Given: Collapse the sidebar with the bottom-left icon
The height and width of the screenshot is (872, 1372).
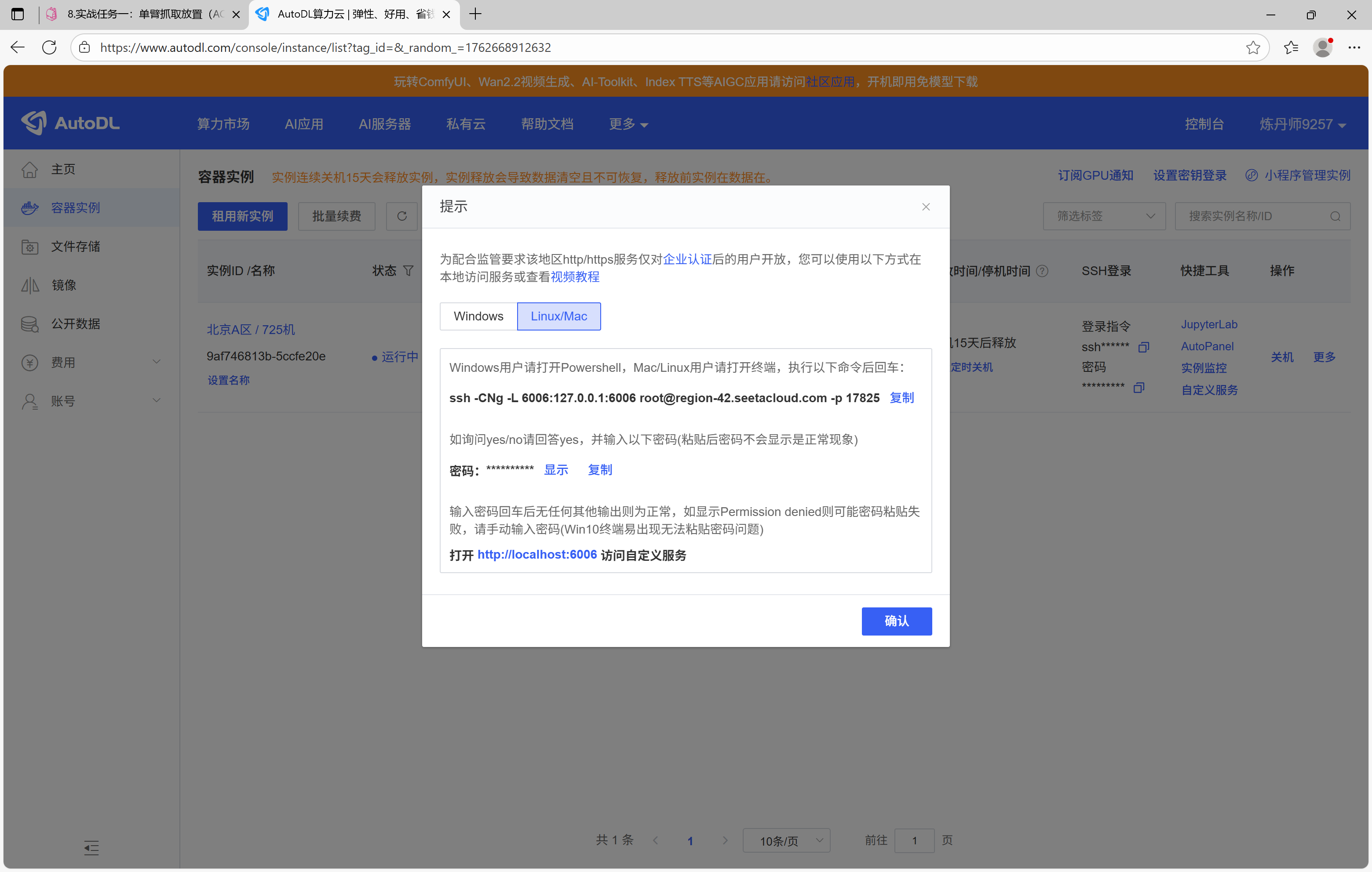Looking at the screenshot, I should tap(91, 847).
